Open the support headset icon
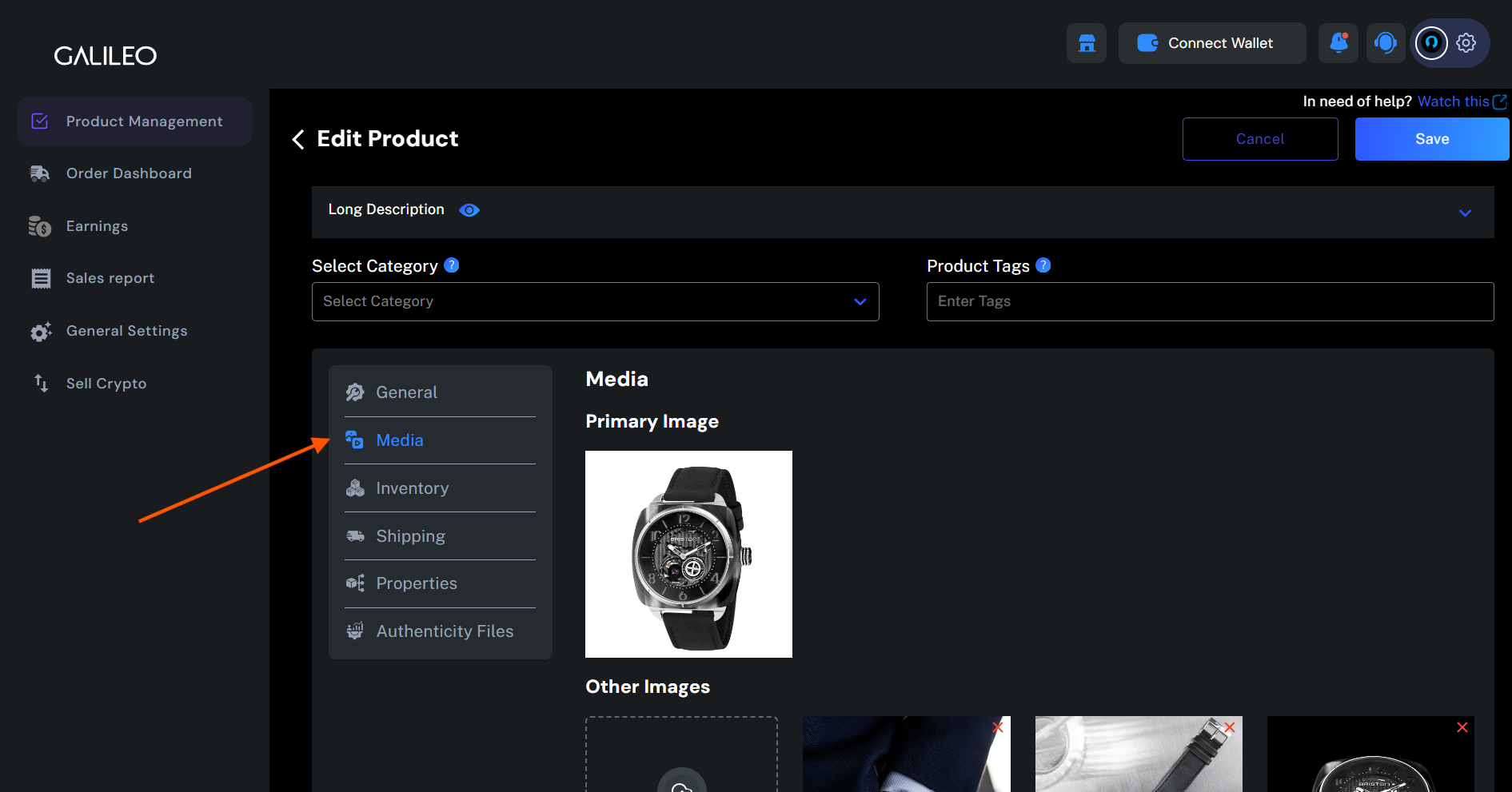This screenshot has width=1512, height=792. (x=1386, y=43)
